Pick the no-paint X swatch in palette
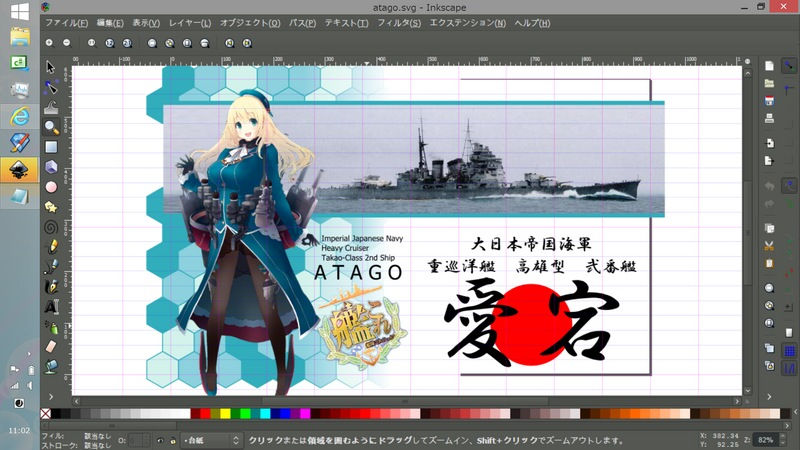The width and height of the screenshot is (800, 450). pyautogui.click(x=45, y=413)
